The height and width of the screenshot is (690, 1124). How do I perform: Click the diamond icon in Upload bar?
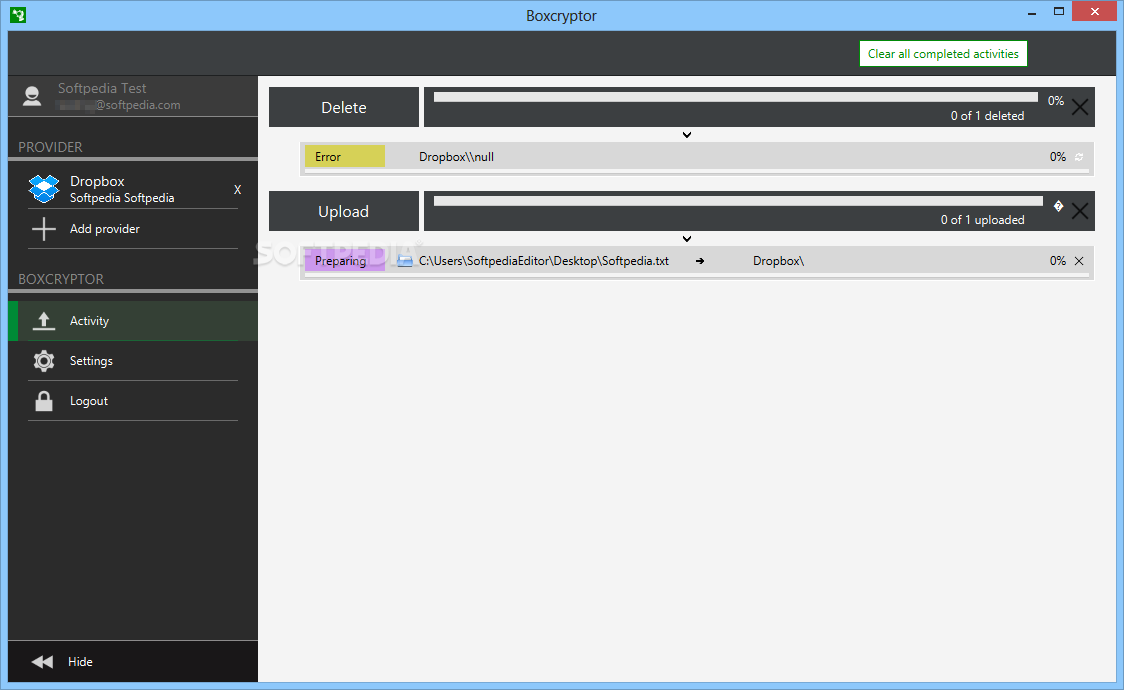tap(1058, 206)
